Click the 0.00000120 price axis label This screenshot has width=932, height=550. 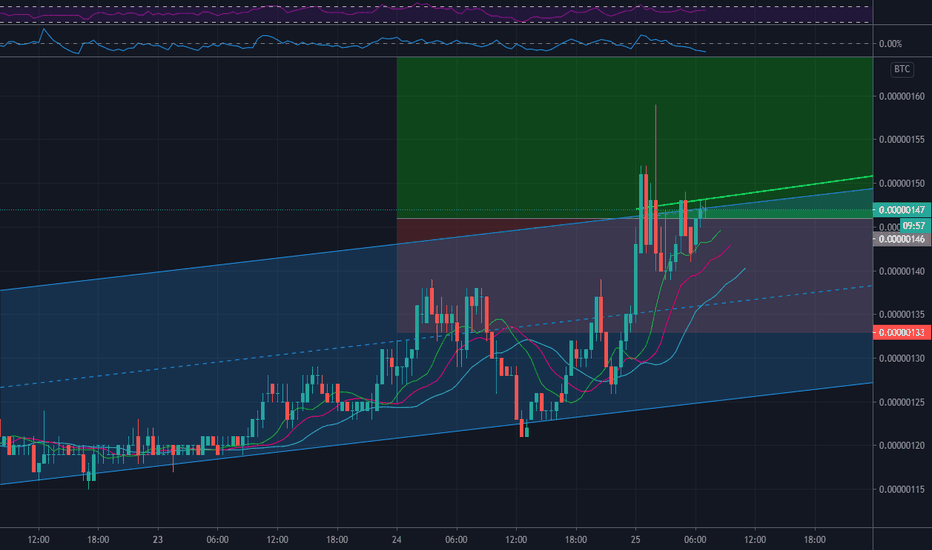click(x=902, y=446)
